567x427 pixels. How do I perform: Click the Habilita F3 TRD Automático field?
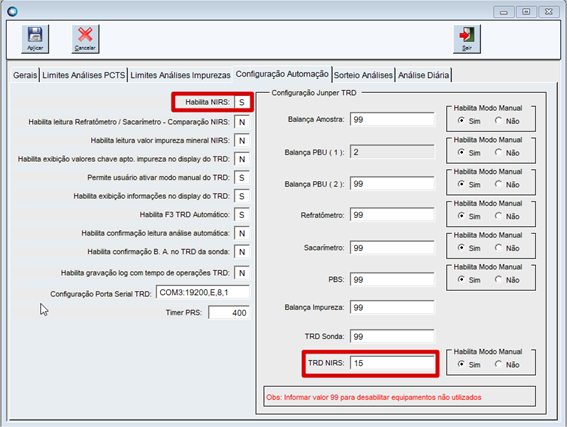tap(242, 215)
